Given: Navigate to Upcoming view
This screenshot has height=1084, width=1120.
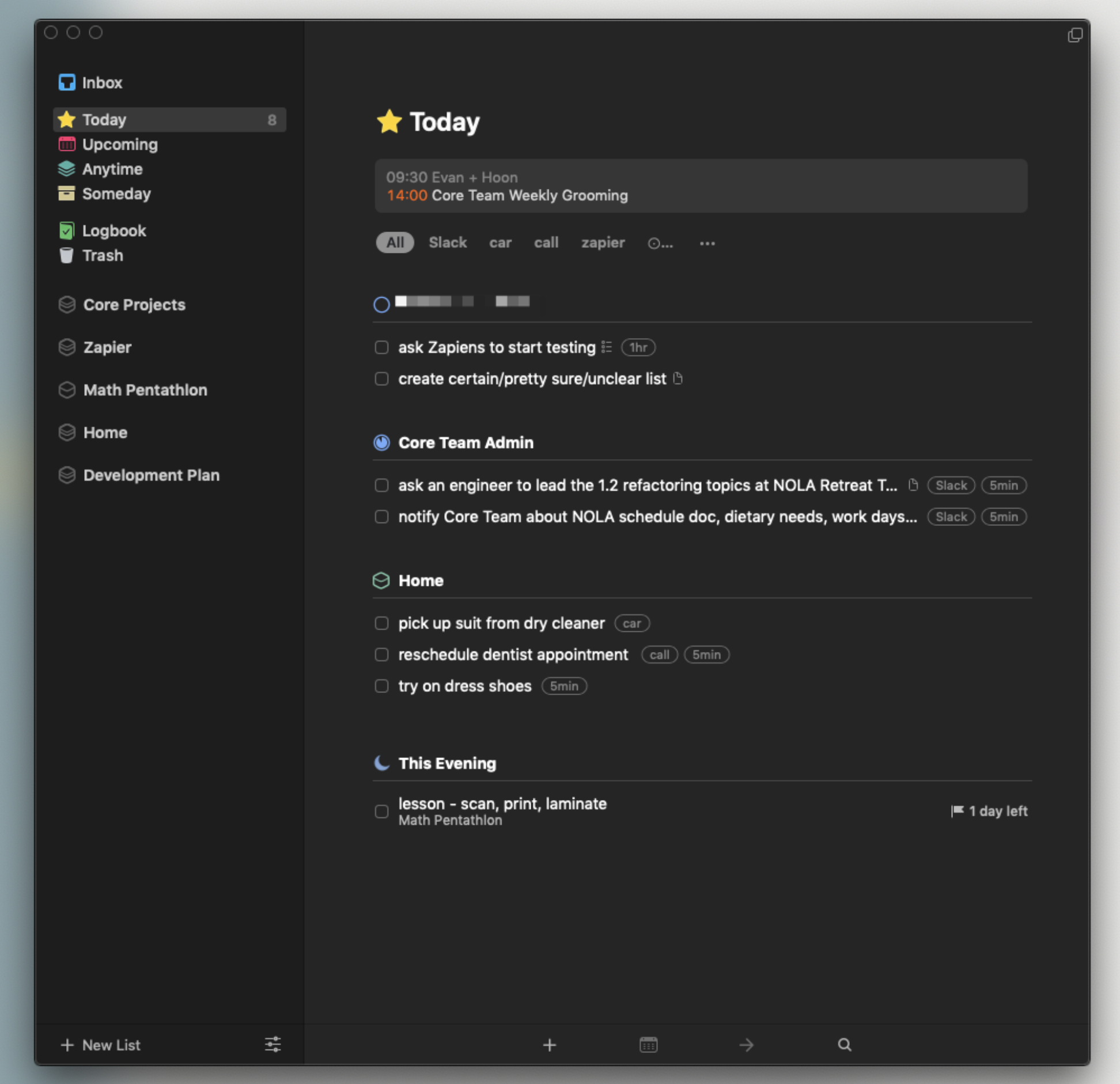Looking at the screenshot, I should pyautogui.click(x=119, y=143).
